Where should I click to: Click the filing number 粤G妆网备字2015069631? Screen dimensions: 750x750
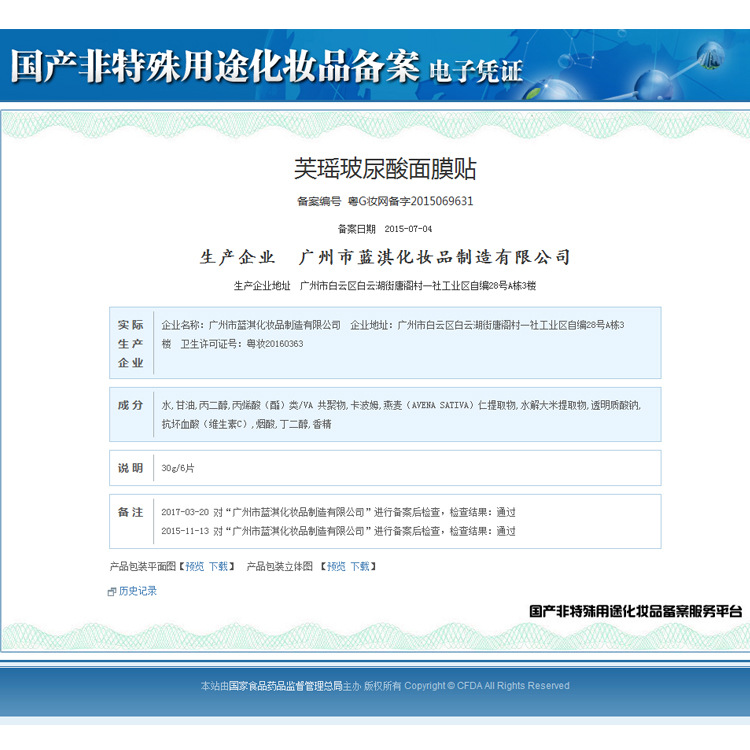[410, 201]
